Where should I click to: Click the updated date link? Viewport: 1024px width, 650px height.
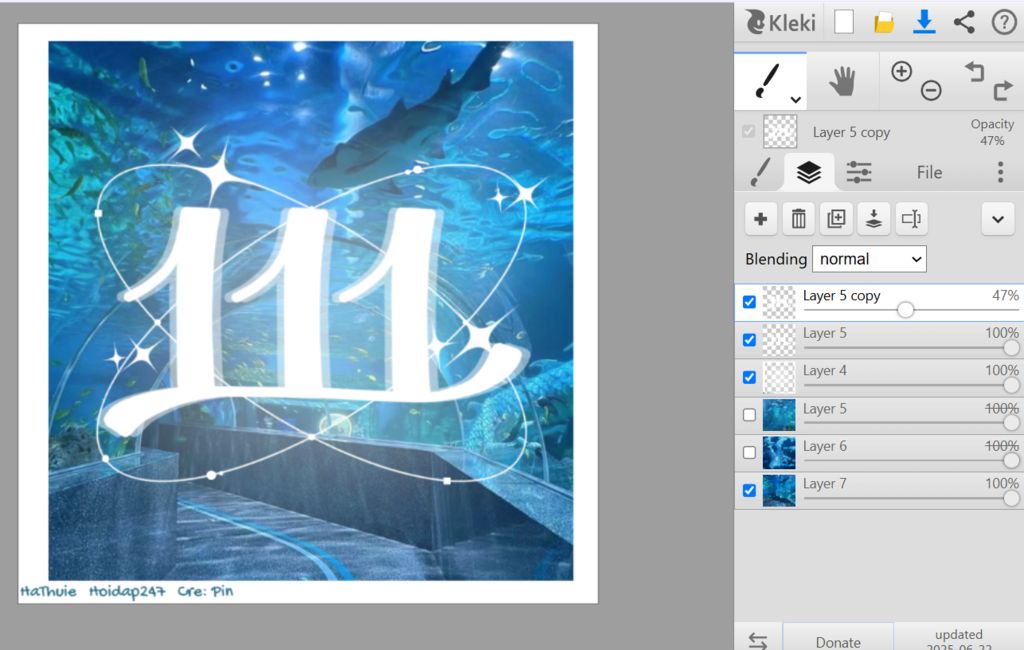coord(958,640)
